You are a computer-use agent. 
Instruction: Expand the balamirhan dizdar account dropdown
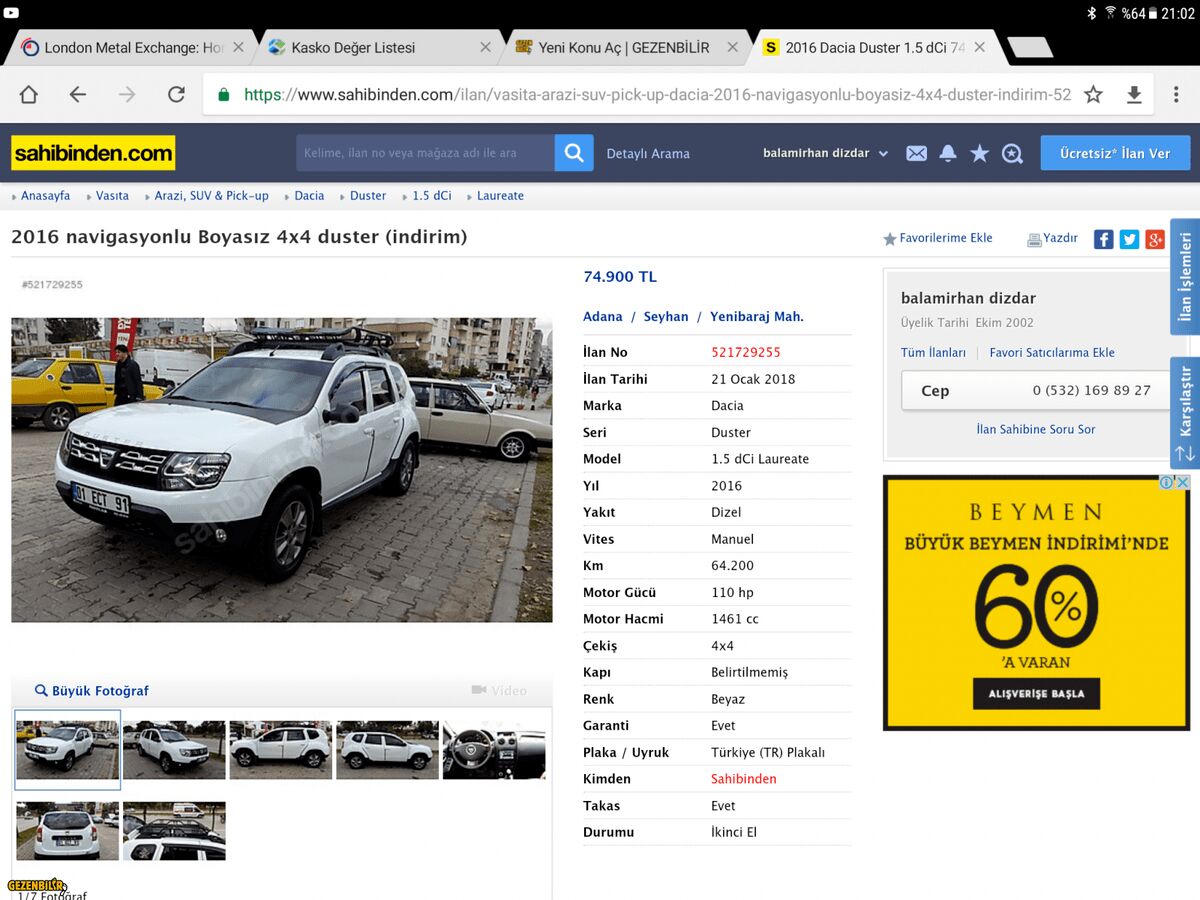click(824, 153)
